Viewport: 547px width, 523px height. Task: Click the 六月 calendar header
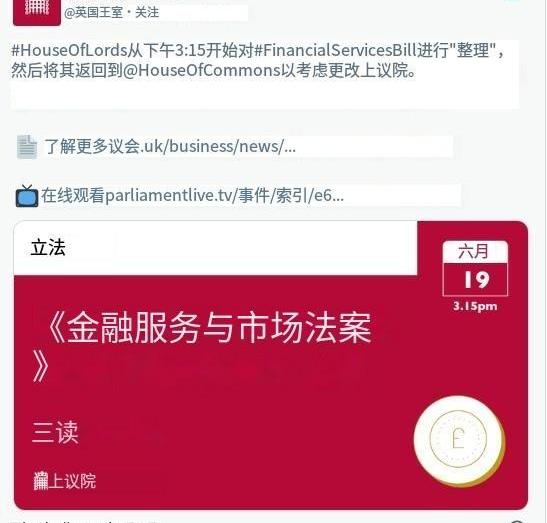point(475,252)
